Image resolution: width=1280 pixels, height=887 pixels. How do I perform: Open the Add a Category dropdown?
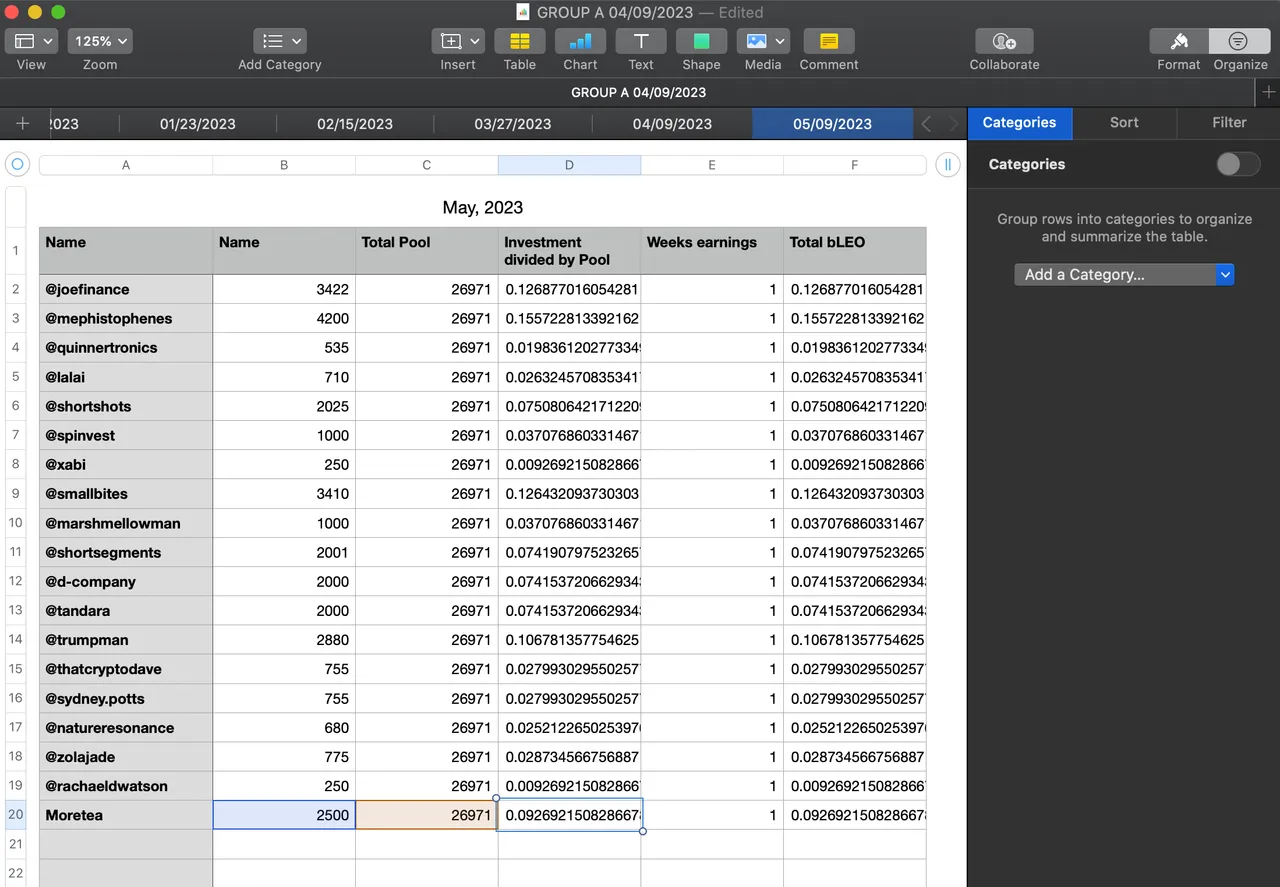(x=1124, y=274)
